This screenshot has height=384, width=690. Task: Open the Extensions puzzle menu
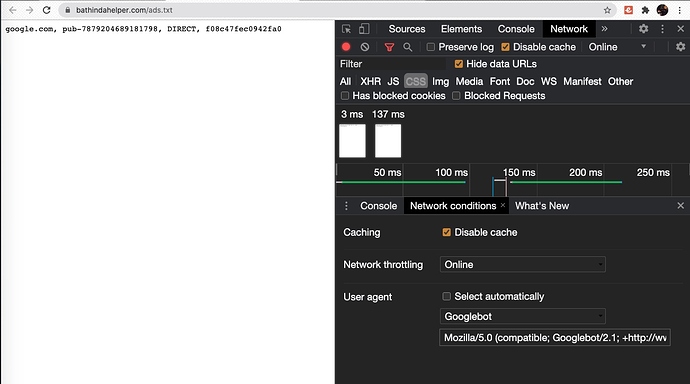[x=645, y=10]
